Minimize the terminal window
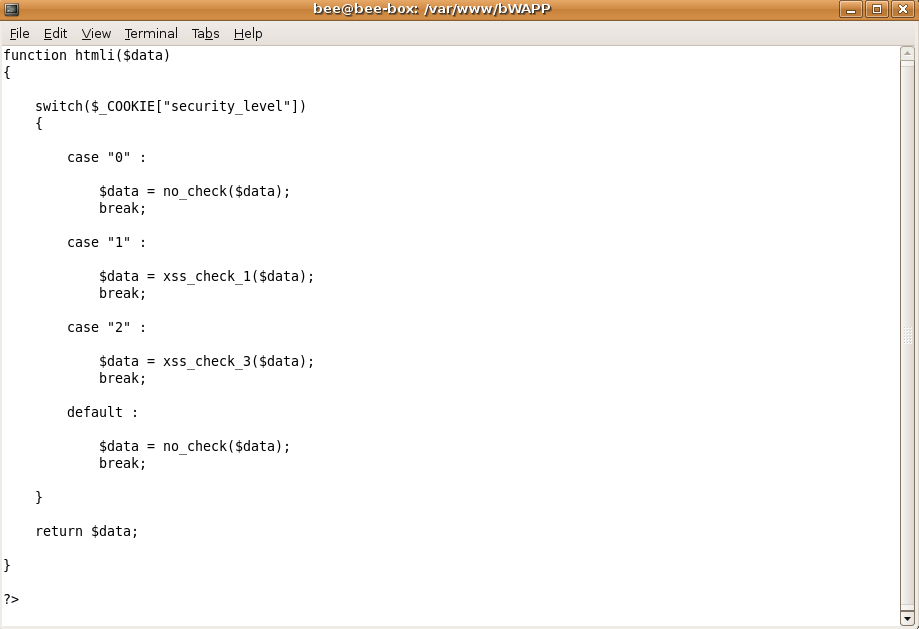This screenshot has height=629, width=919. (x=850, y=9)
